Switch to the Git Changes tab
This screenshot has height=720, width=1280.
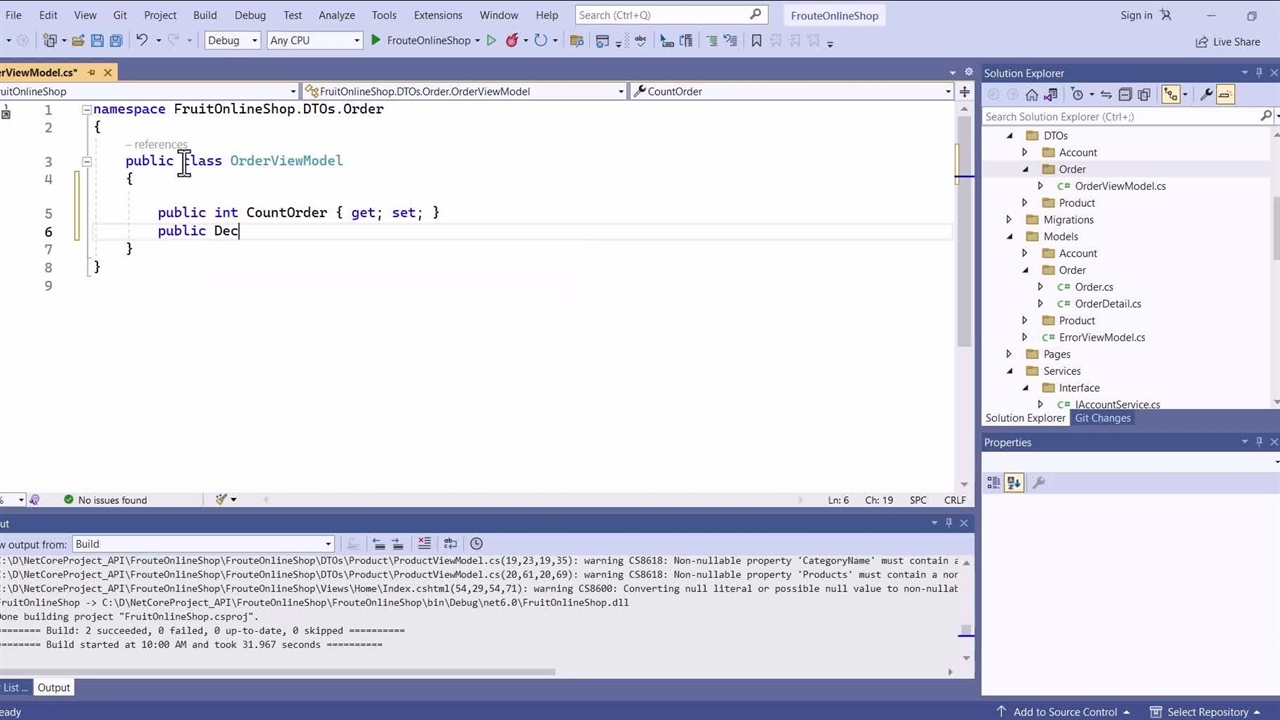coord(1102,418)
